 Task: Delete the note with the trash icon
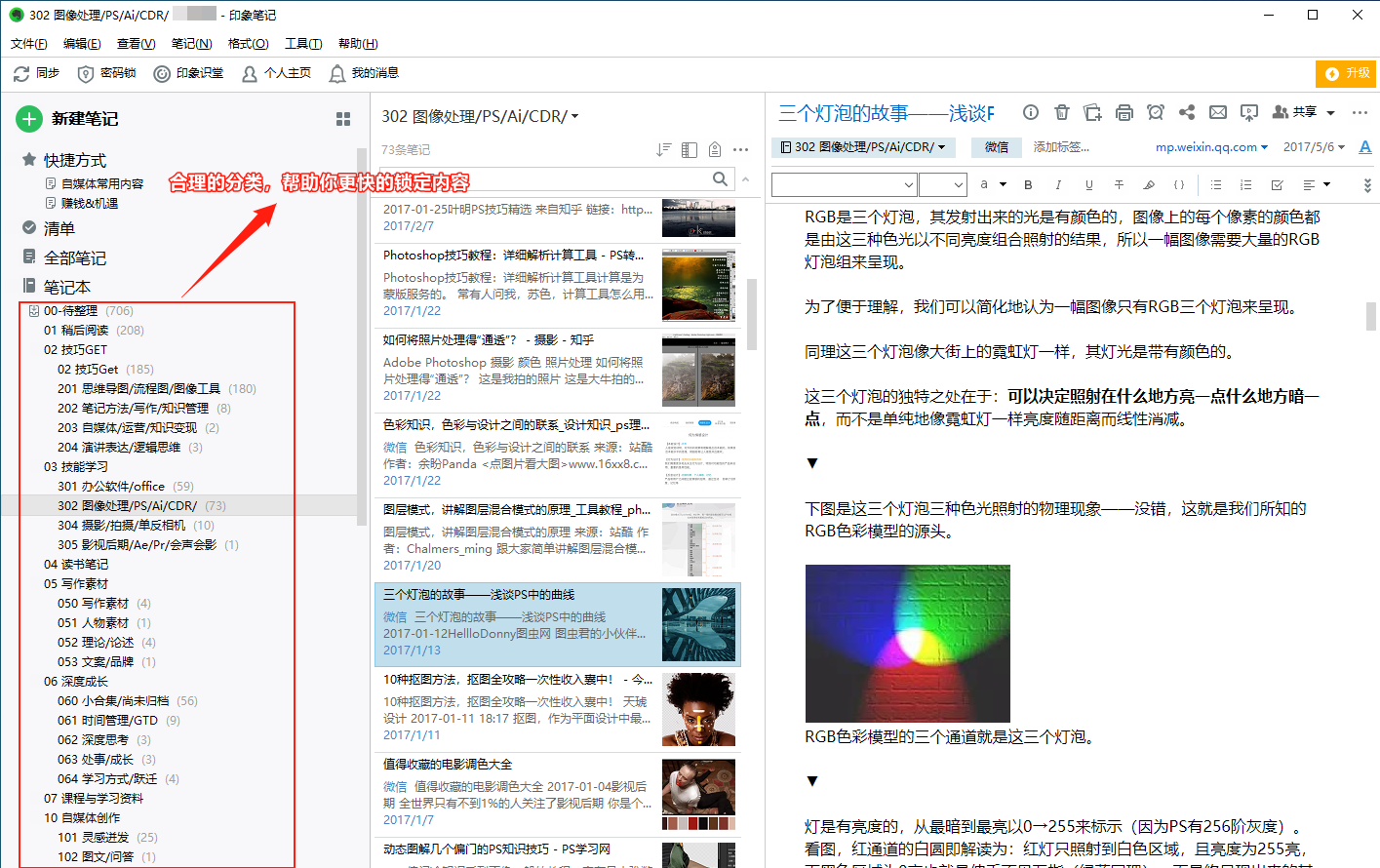point(1062,112)
